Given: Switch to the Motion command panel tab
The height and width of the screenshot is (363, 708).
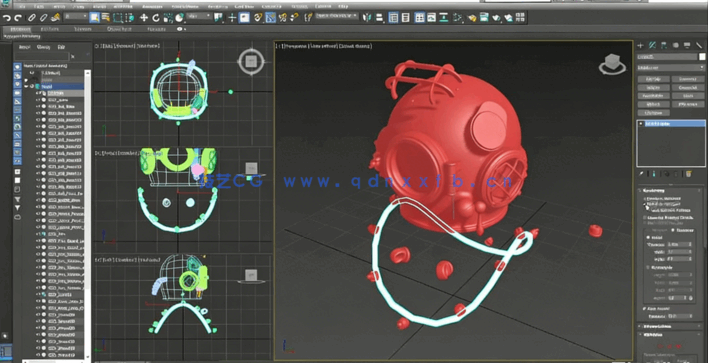Looking at the screenshot, I should point(675,45).
